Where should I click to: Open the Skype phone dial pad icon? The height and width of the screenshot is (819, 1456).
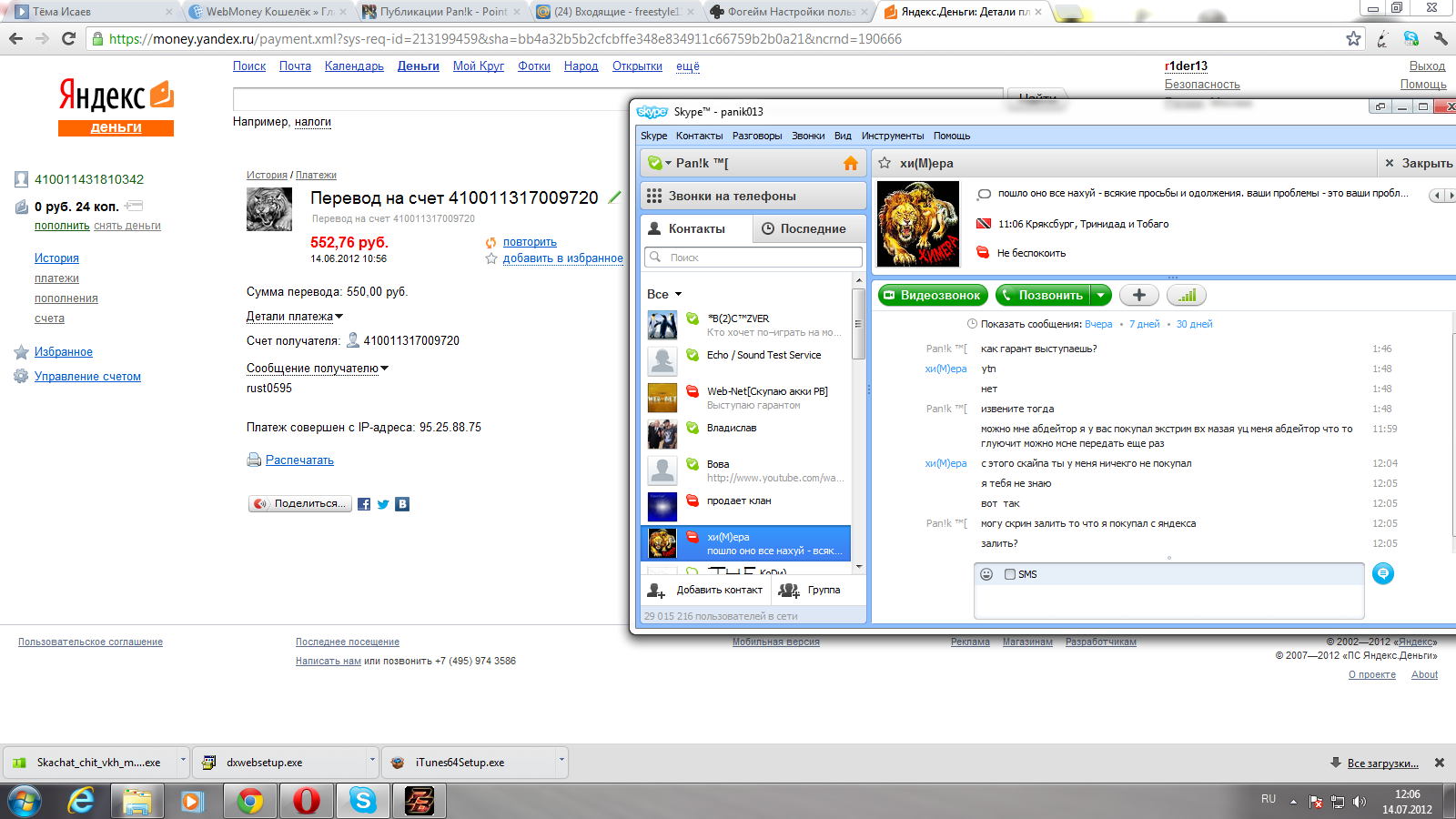pyautogui.click(x=654, y=196)
